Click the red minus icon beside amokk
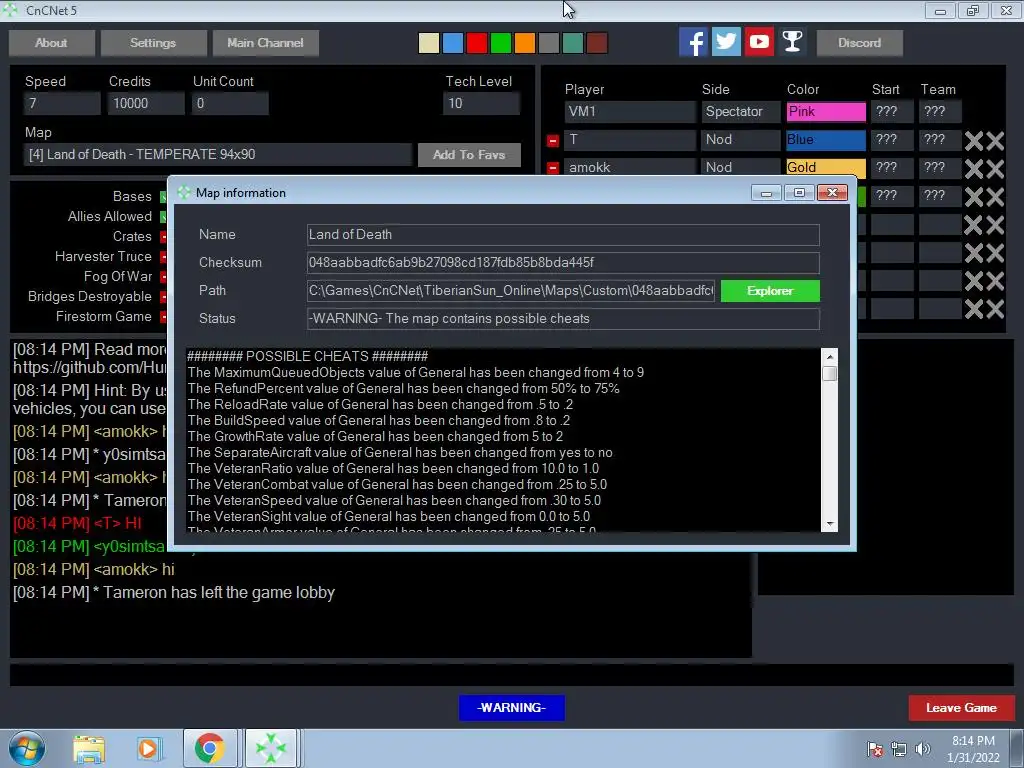 click(x=552, y=168)
